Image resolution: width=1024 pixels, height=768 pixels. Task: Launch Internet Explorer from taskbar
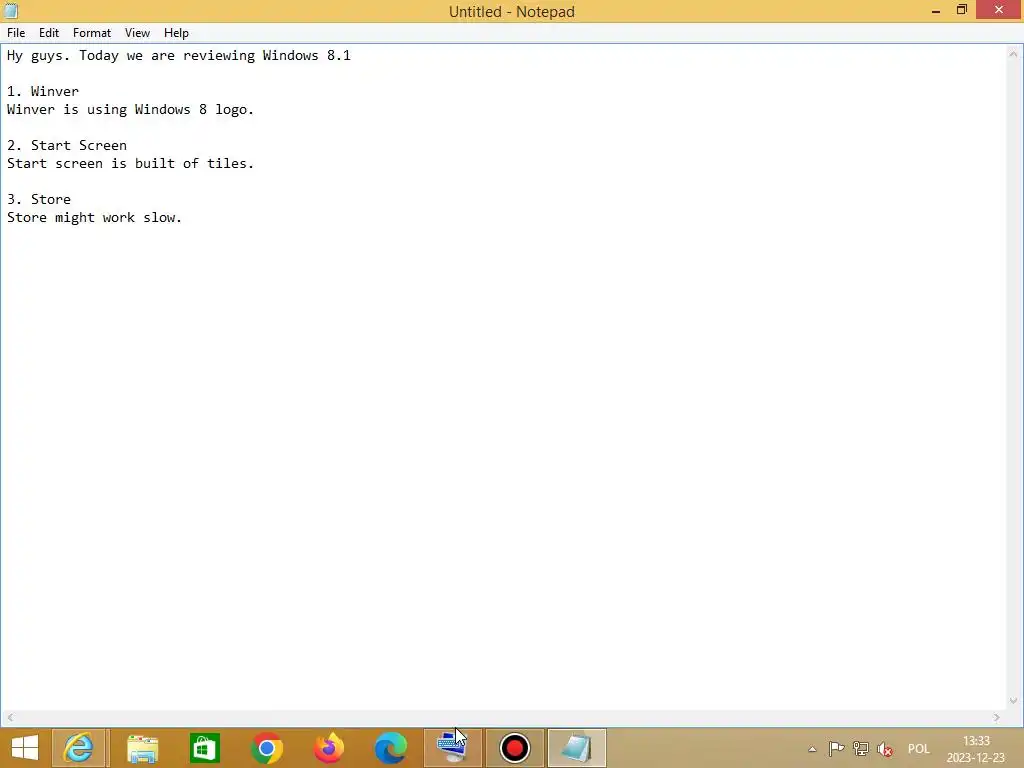[x=78, y=748]
